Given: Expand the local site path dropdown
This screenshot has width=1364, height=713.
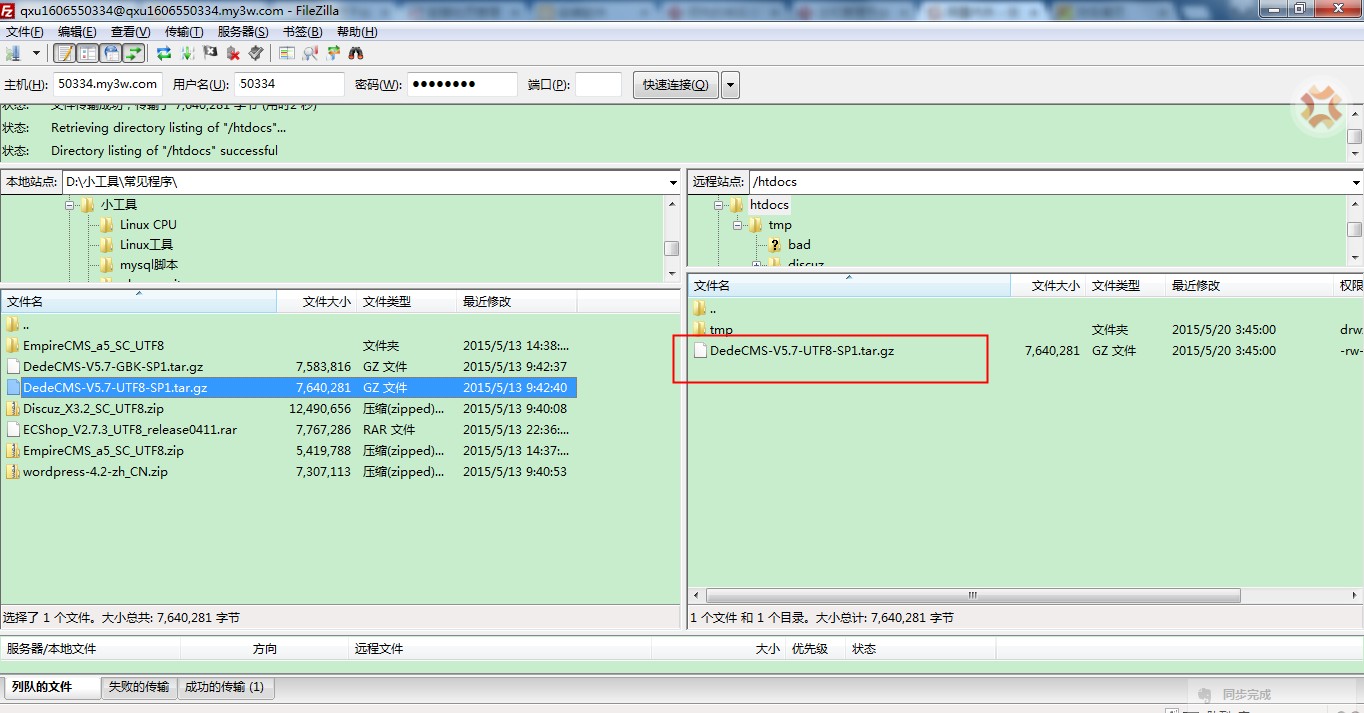Looking at the screenshot, I should tap(673, 182).
